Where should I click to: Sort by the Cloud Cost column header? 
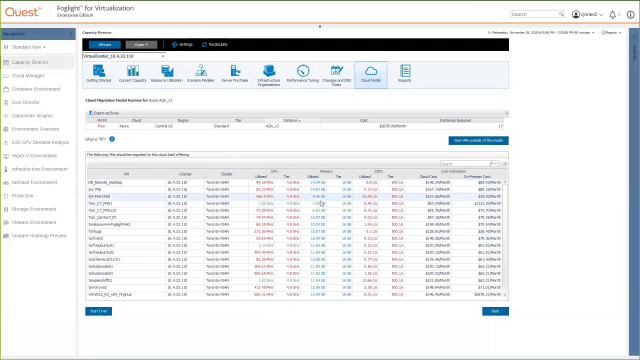click(x=428, y=177)
